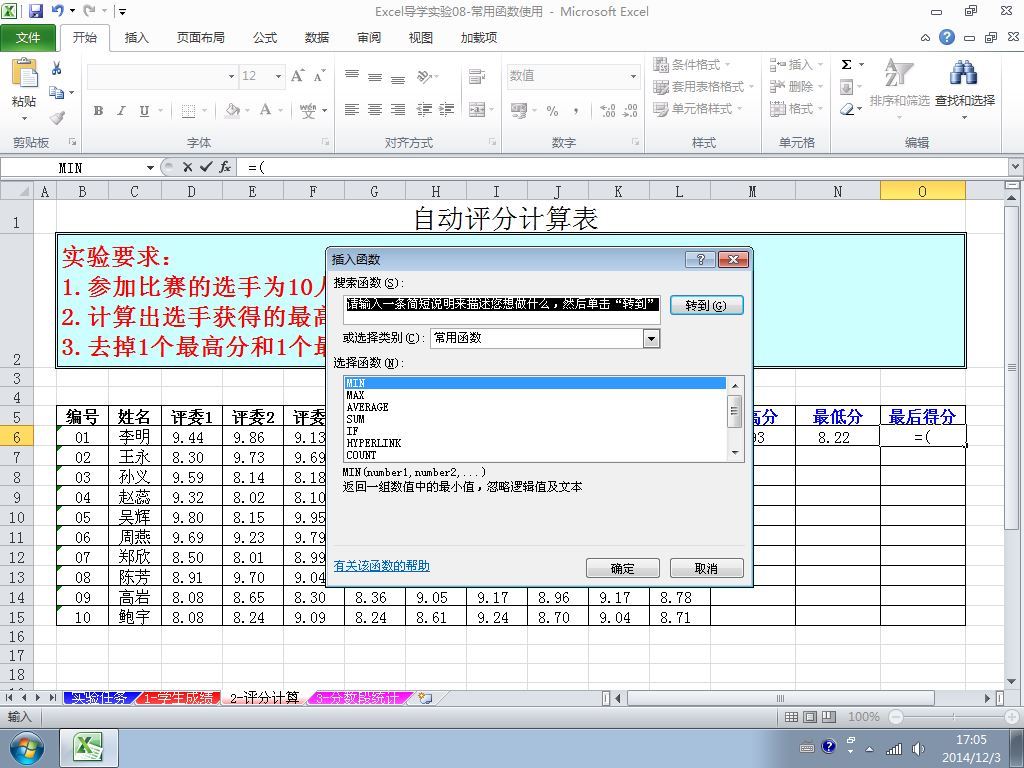Toggle Center text horizontally button
Image resolution: width=1024 pixels, height=768 pixels.
tap(375, 110)
